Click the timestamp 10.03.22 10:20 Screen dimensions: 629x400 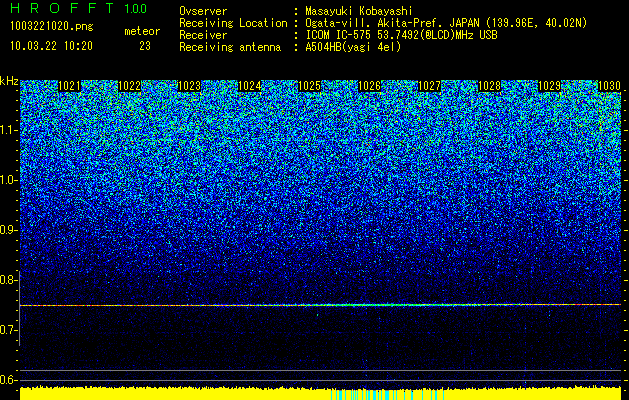pyautogui.click(x=51, y=46)
